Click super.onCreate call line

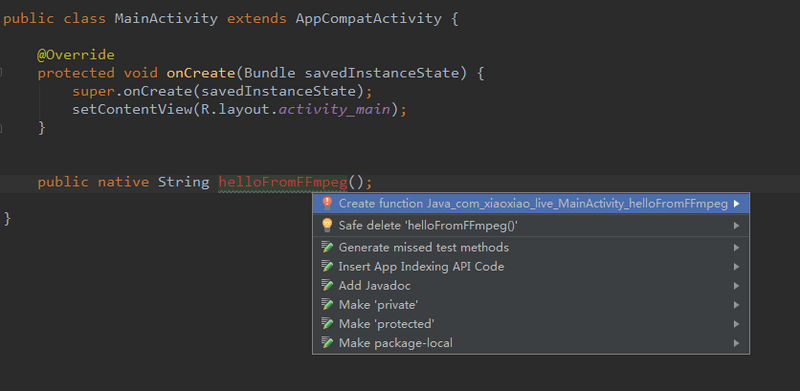(222, 92)
